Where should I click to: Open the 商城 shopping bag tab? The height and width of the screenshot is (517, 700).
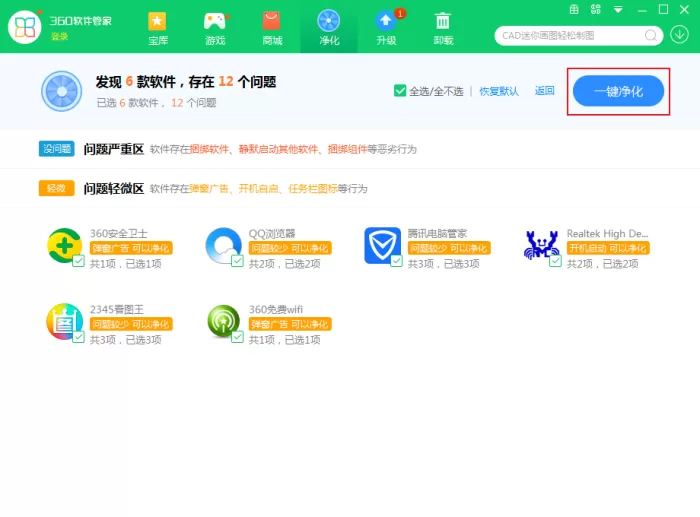point(272,29)
